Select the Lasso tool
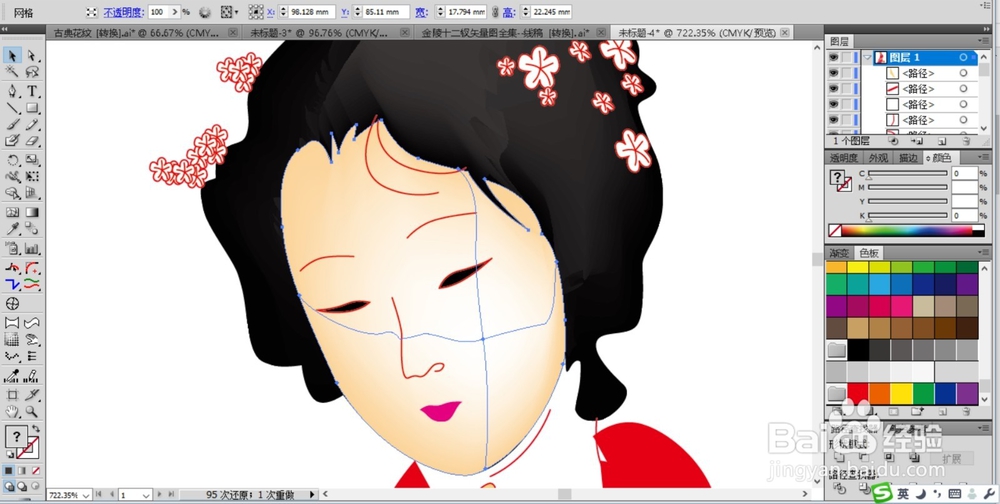 (x=32, y=73)
